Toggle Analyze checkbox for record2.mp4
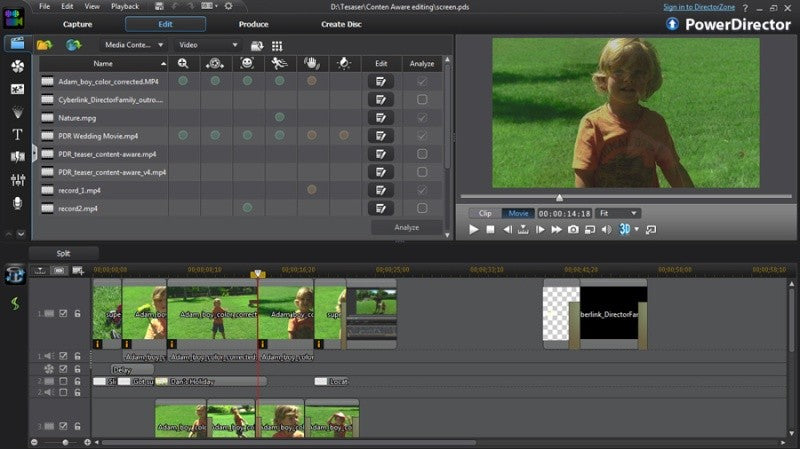The width and height of the screenshot is (800, 449). (x=422, y=208)
